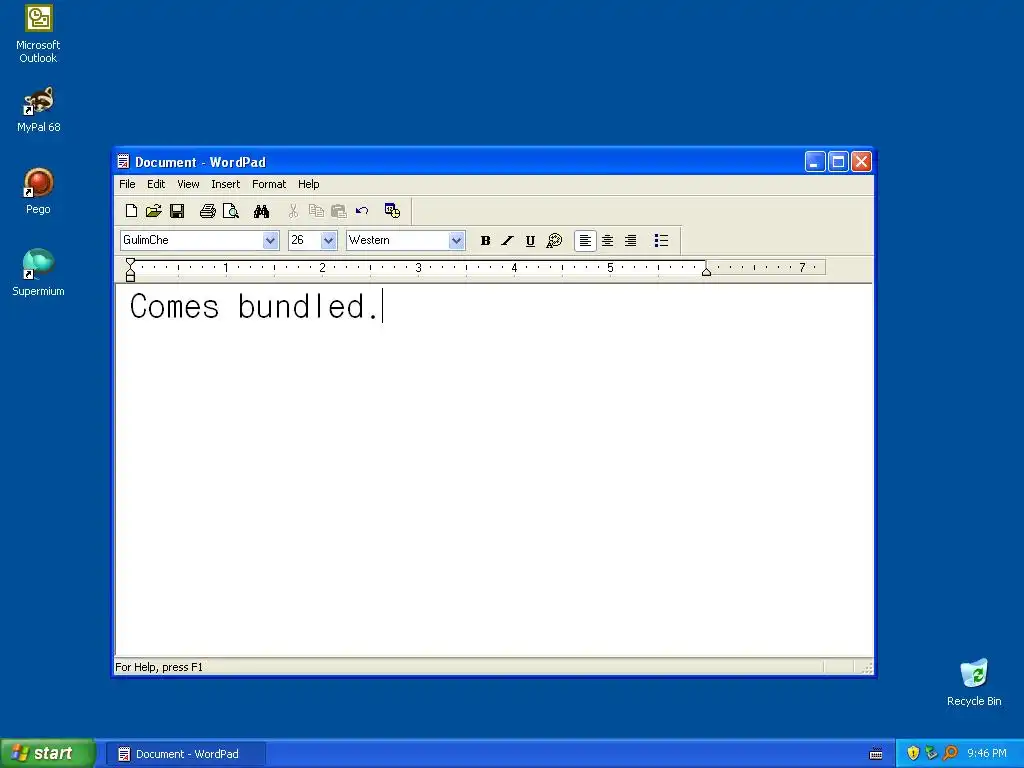Screen dimensions: 1024x768
Task: Click the right indent marker on the ruler
Action: click(x=706, y=271)
